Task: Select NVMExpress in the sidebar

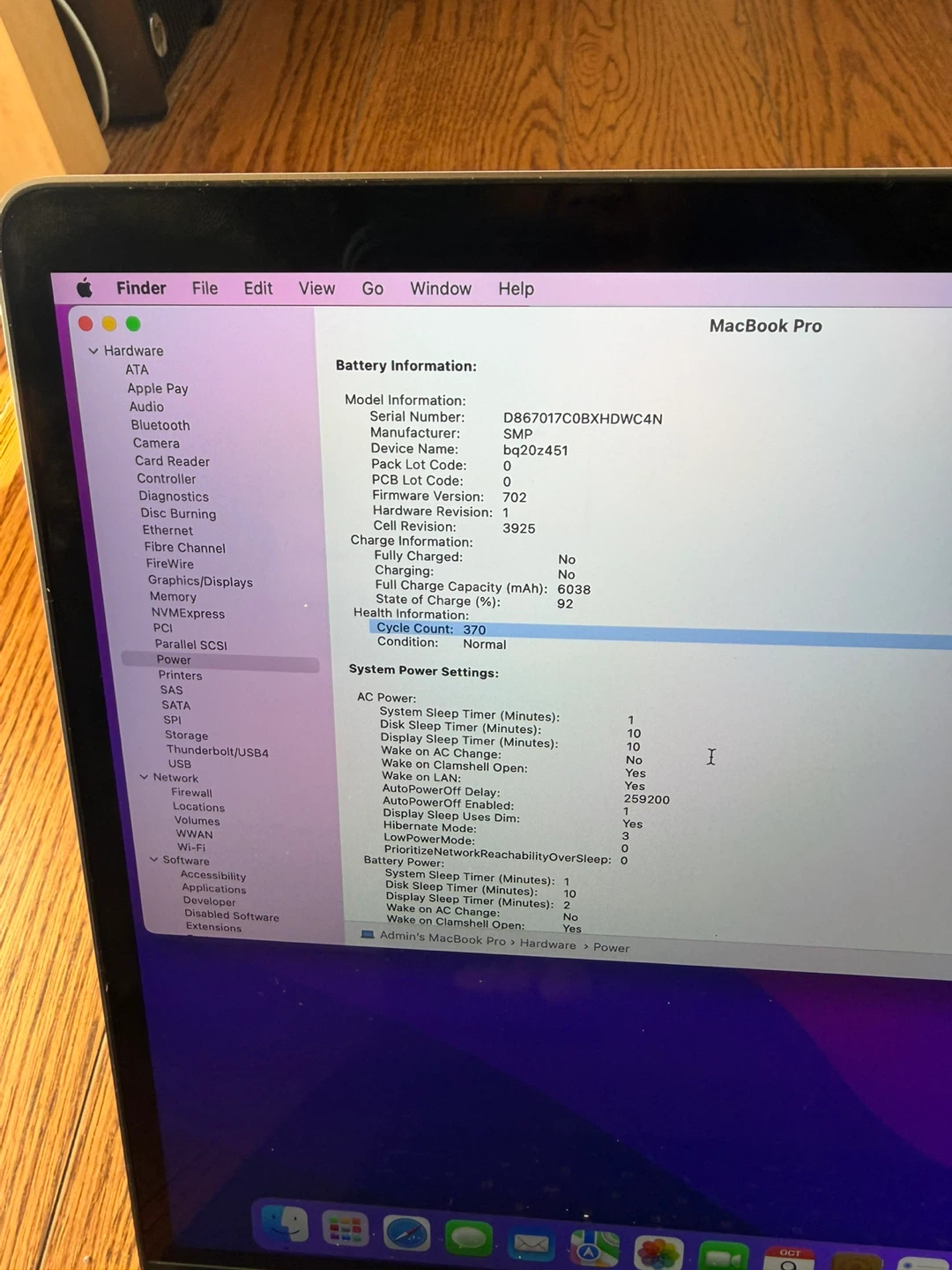Action: coord(188,613)
